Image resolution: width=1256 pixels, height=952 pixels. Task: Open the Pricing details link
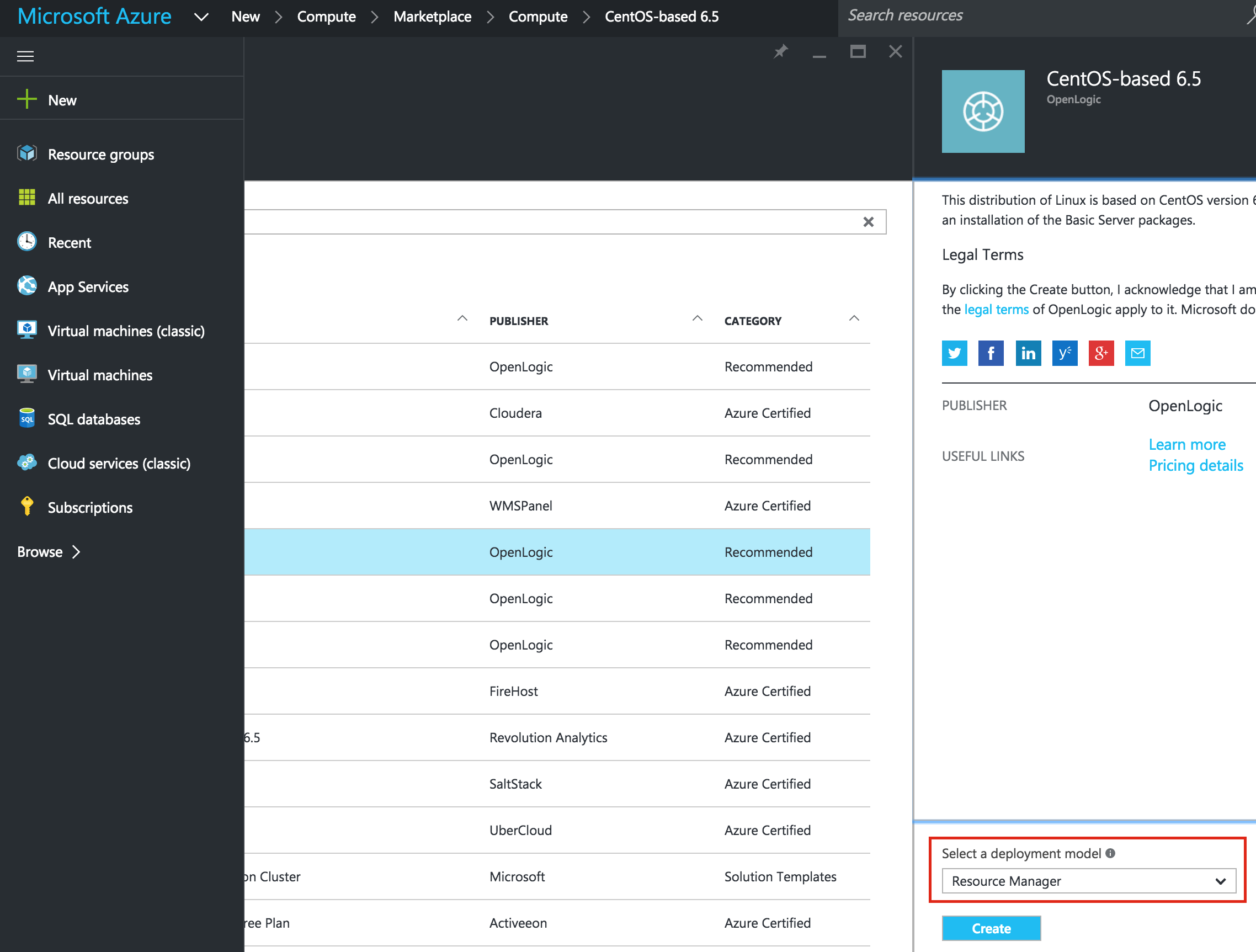[1196, 465]
